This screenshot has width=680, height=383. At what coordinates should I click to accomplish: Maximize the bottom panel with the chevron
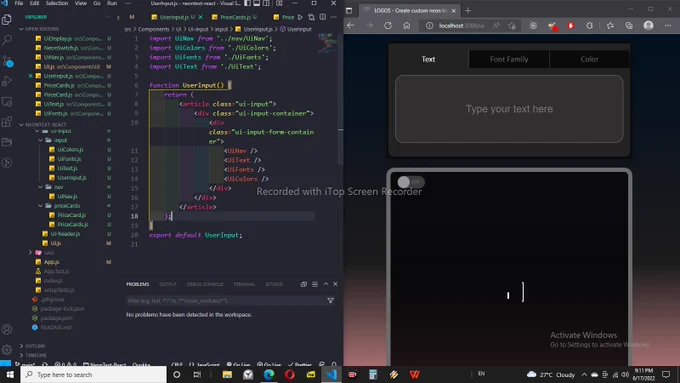coord(326,284)
